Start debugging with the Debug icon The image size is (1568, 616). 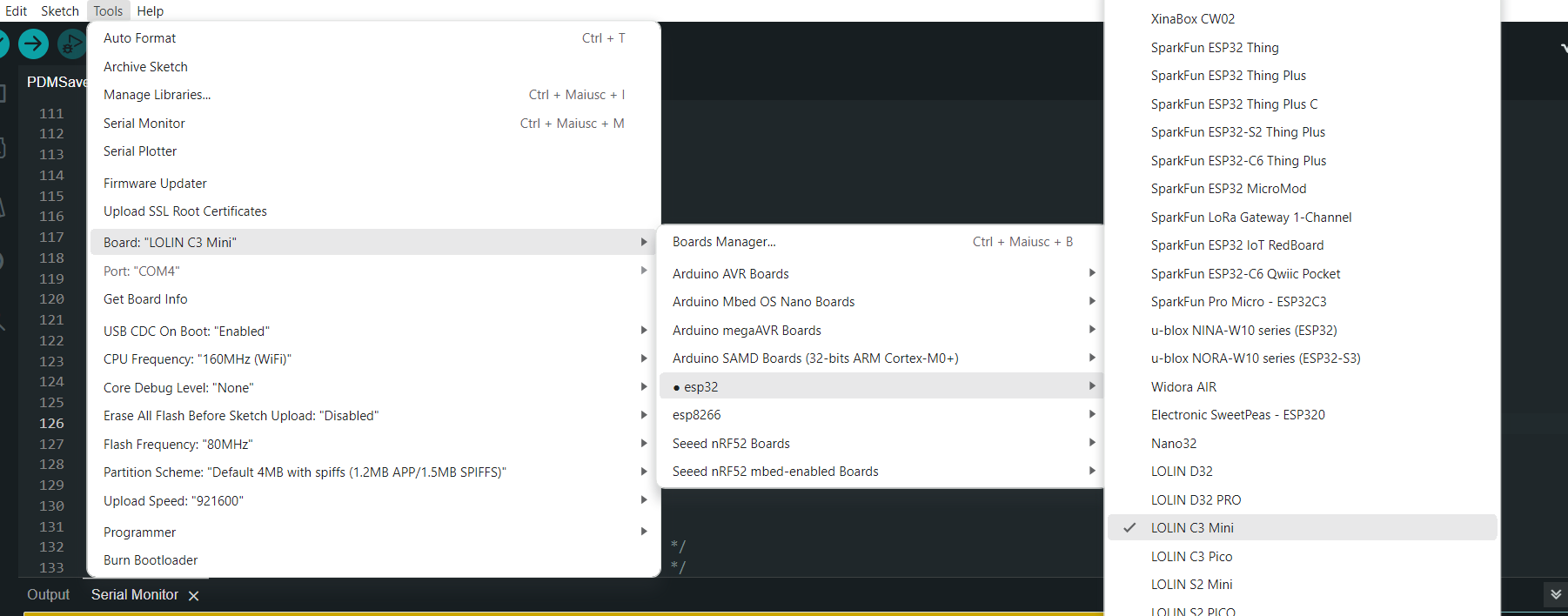coord(71,44)
